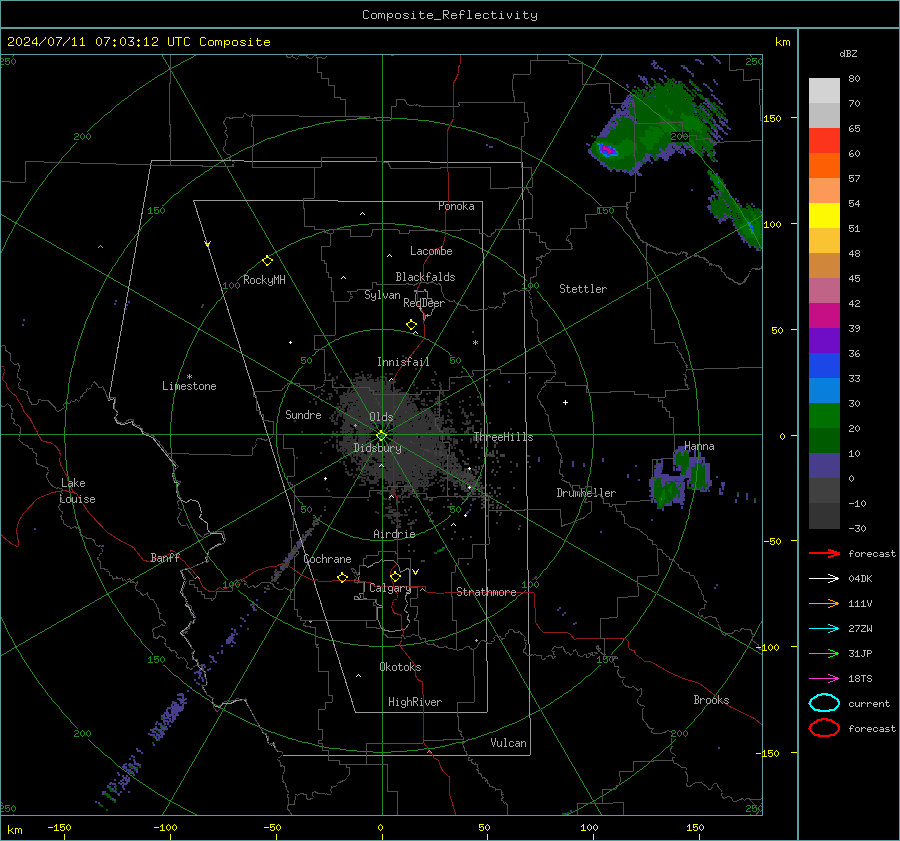Viewport: 900px width, 841px height.
Task: Click the Calgary city label
Action: click(x=390, y=588)
